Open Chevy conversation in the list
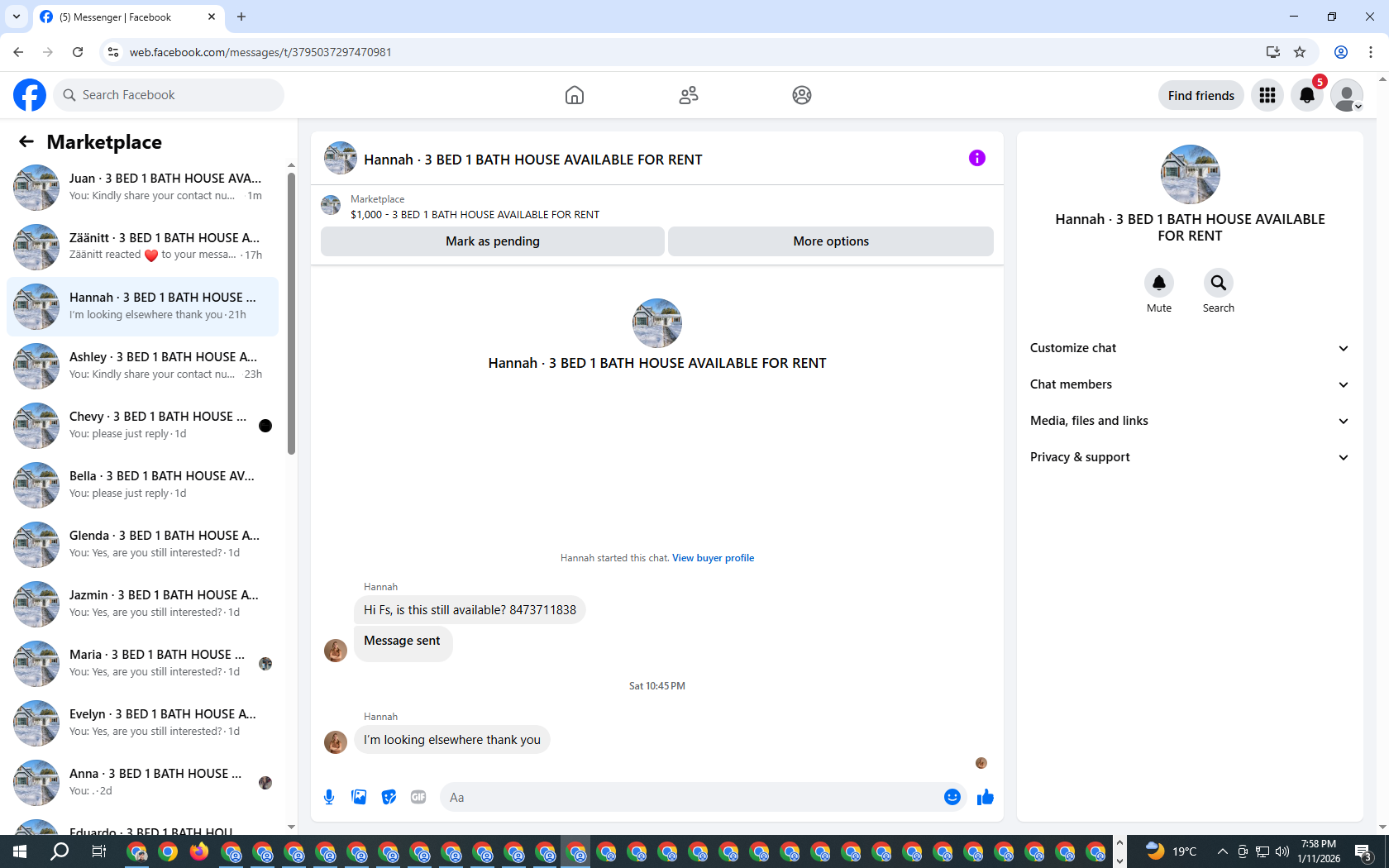 142,425
